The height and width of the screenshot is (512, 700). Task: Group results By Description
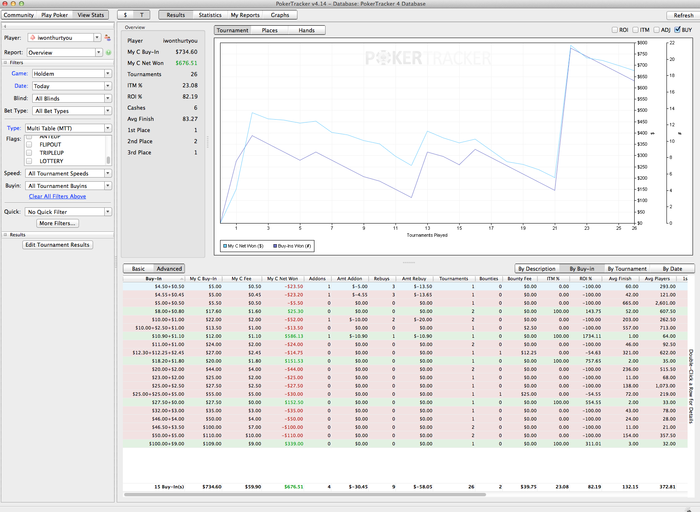(537, 269)
